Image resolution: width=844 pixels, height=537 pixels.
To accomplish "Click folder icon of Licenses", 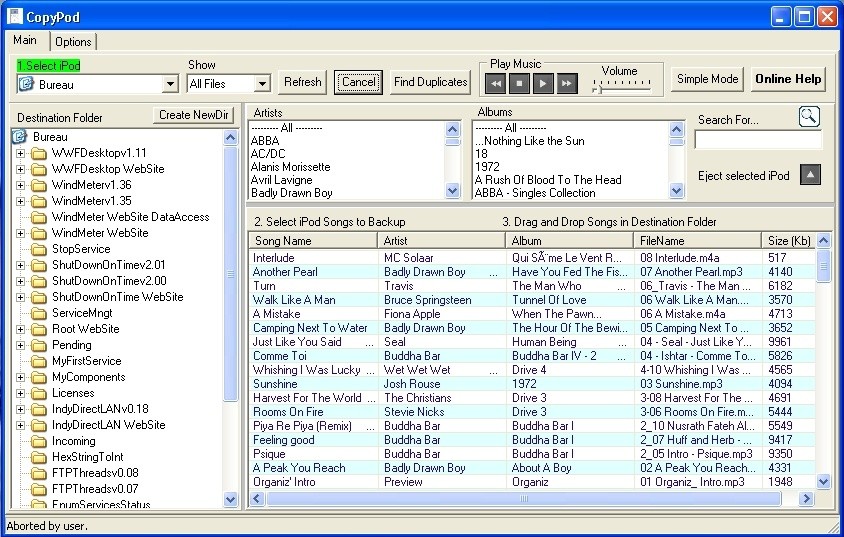I will point(38,393).
